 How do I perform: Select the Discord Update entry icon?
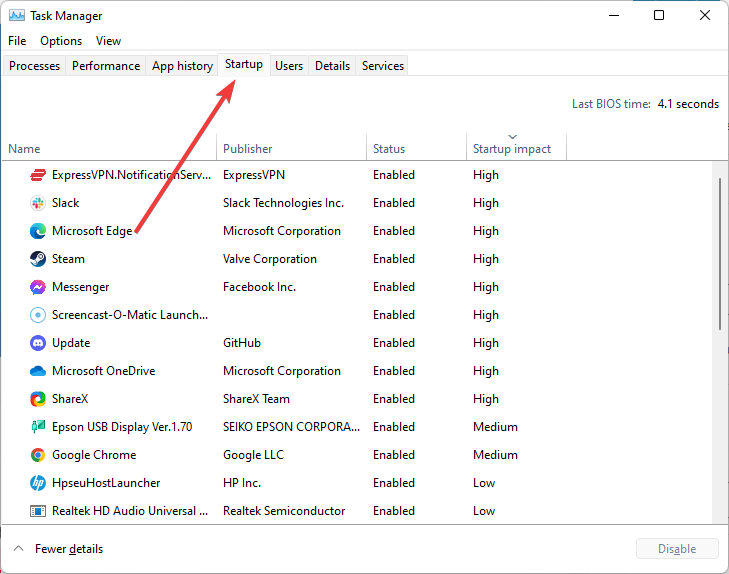[x=37, y=343]
